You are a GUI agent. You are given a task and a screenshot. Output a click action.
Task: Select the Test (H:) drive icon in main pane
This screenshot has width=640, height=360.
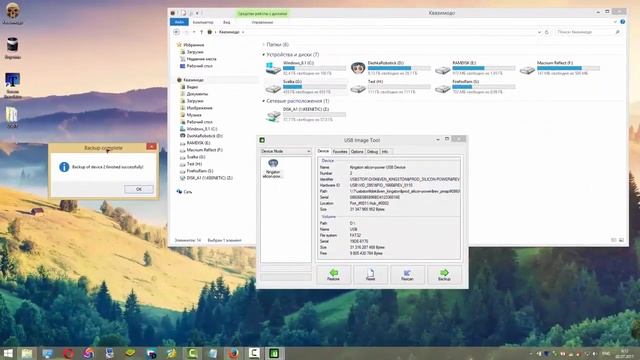click(358, 88)
